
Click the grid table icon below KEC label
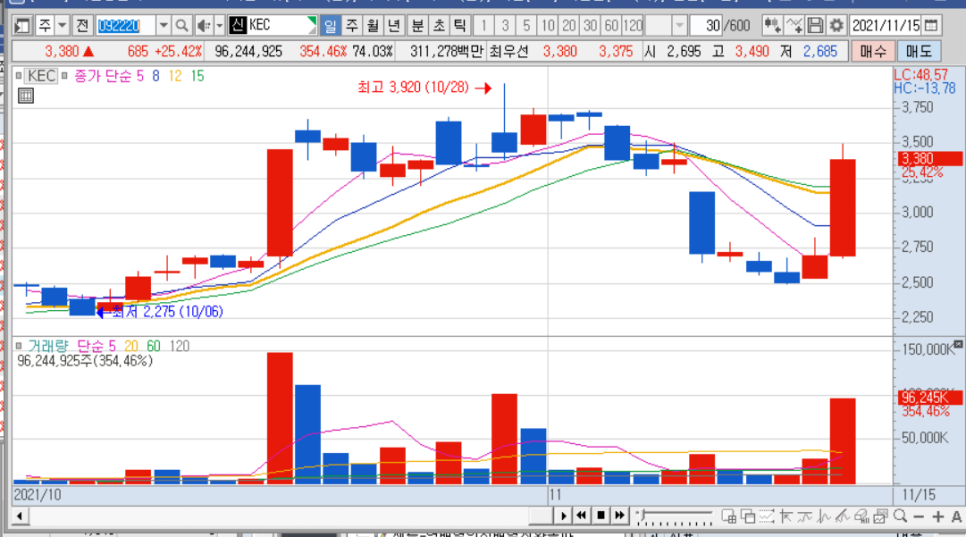26,95
